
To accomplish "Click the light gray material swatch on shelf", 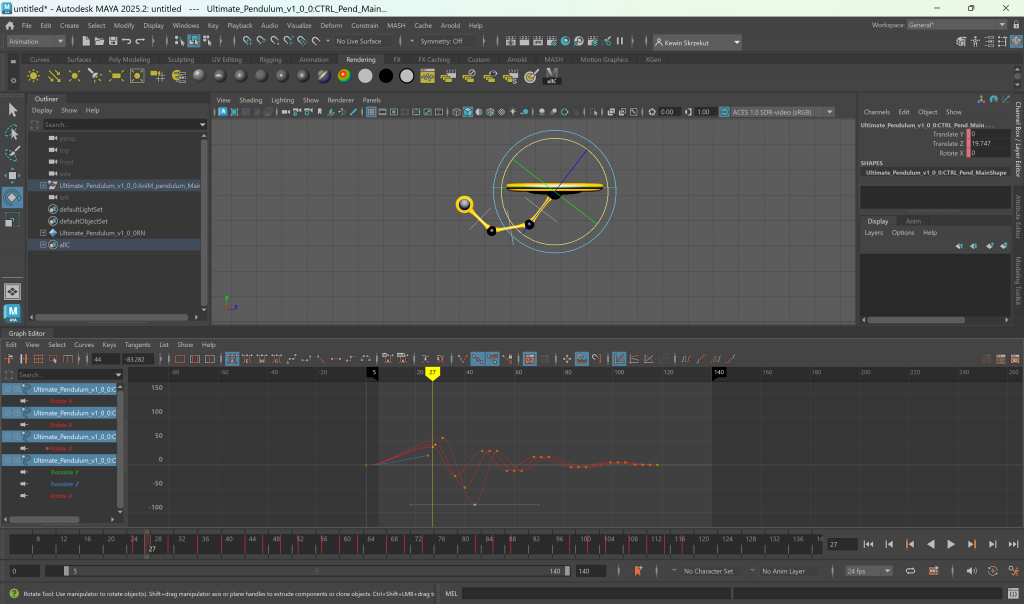I will [x=365, y=76].
